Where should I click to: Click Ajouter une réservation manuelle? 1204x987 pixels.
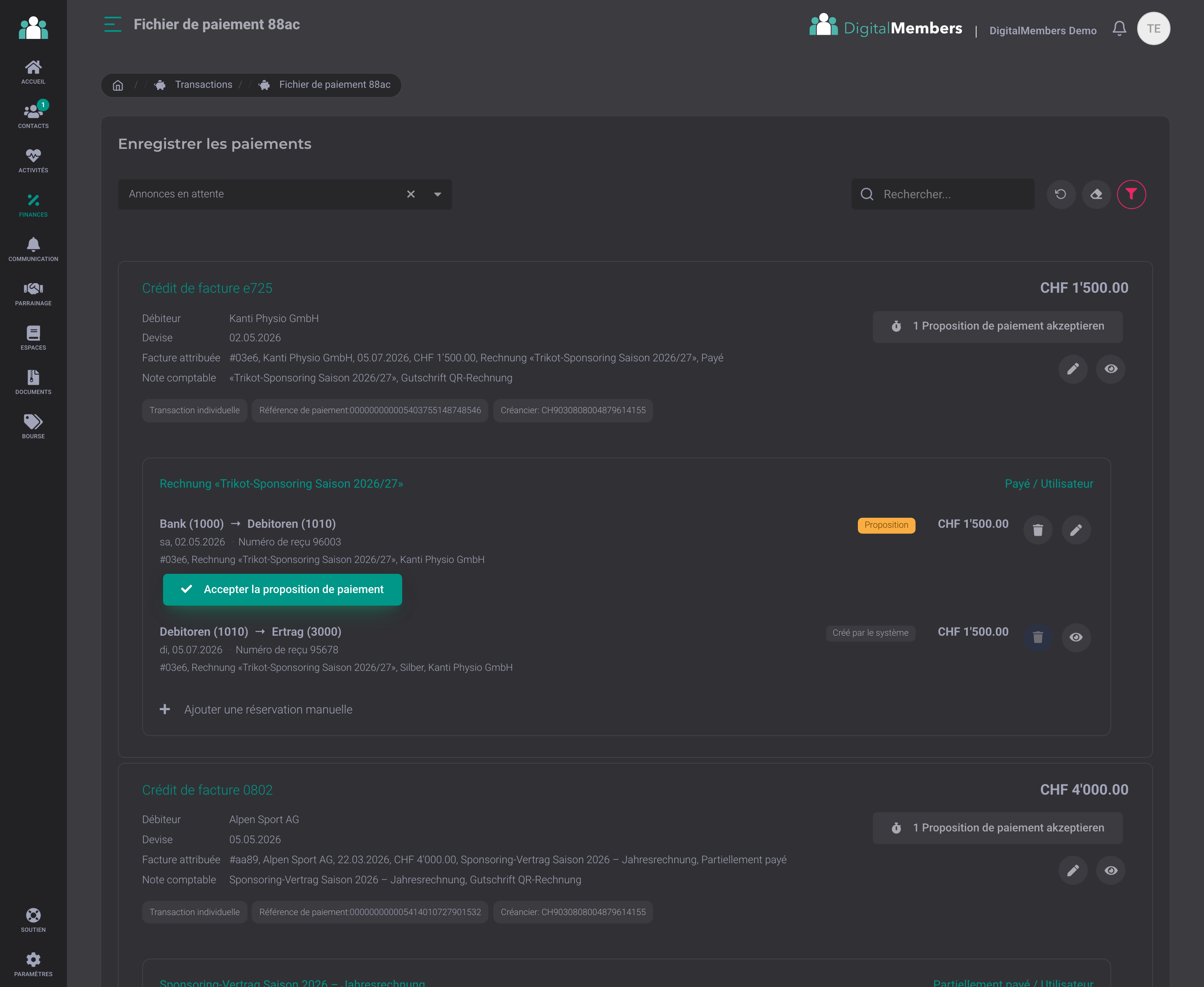[256, 710]
